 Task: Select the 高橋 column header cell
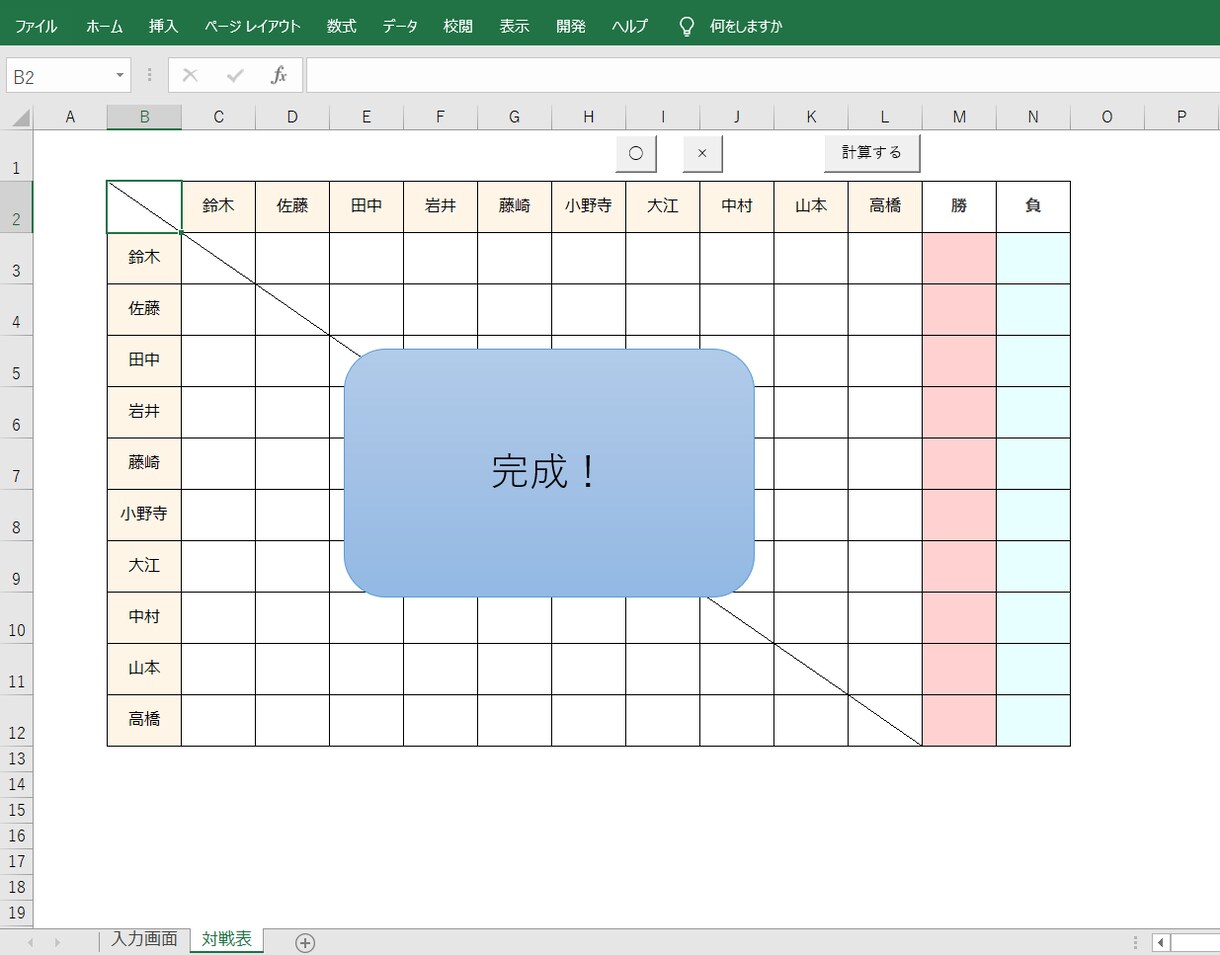tap(885, 207)
